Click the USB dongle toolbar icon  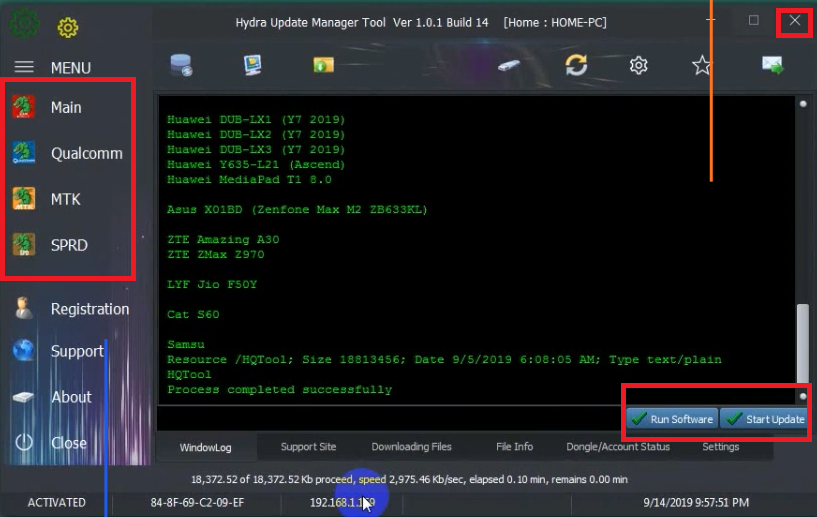(509, 66)
